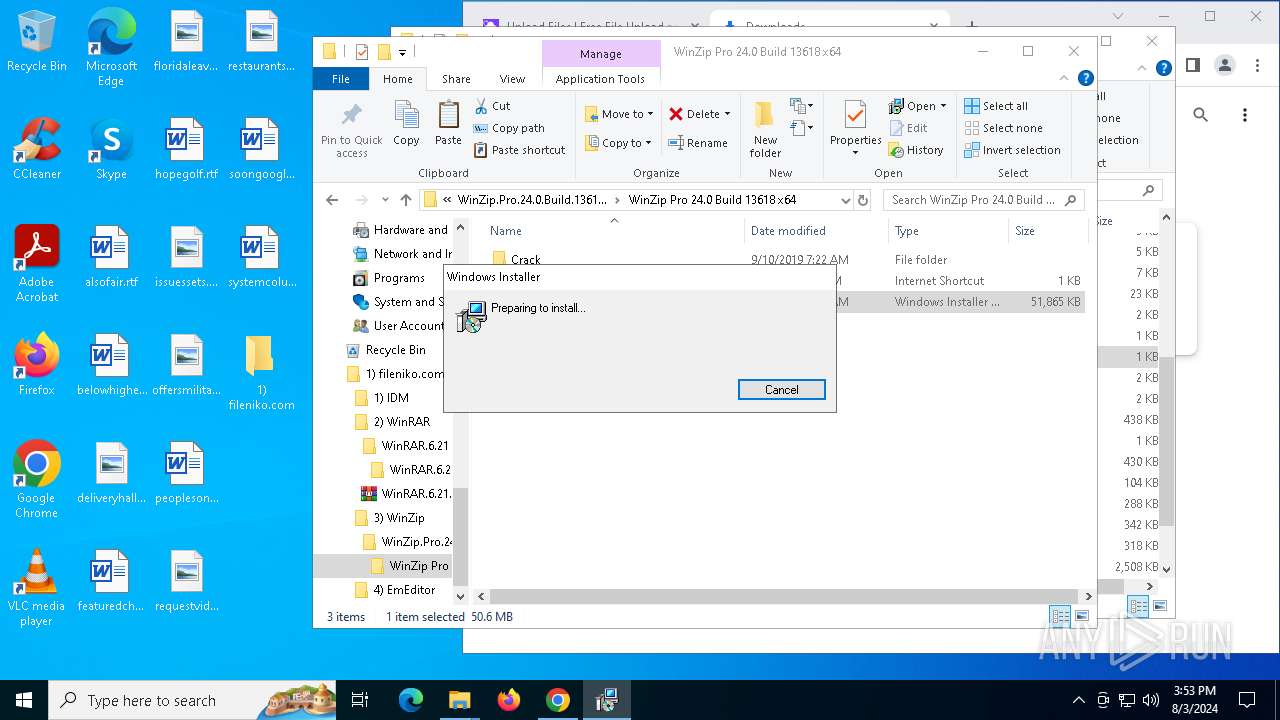Screen dimensions: 1280x720
Task: Refresh the current folder view
Action: tap(863, 200)
